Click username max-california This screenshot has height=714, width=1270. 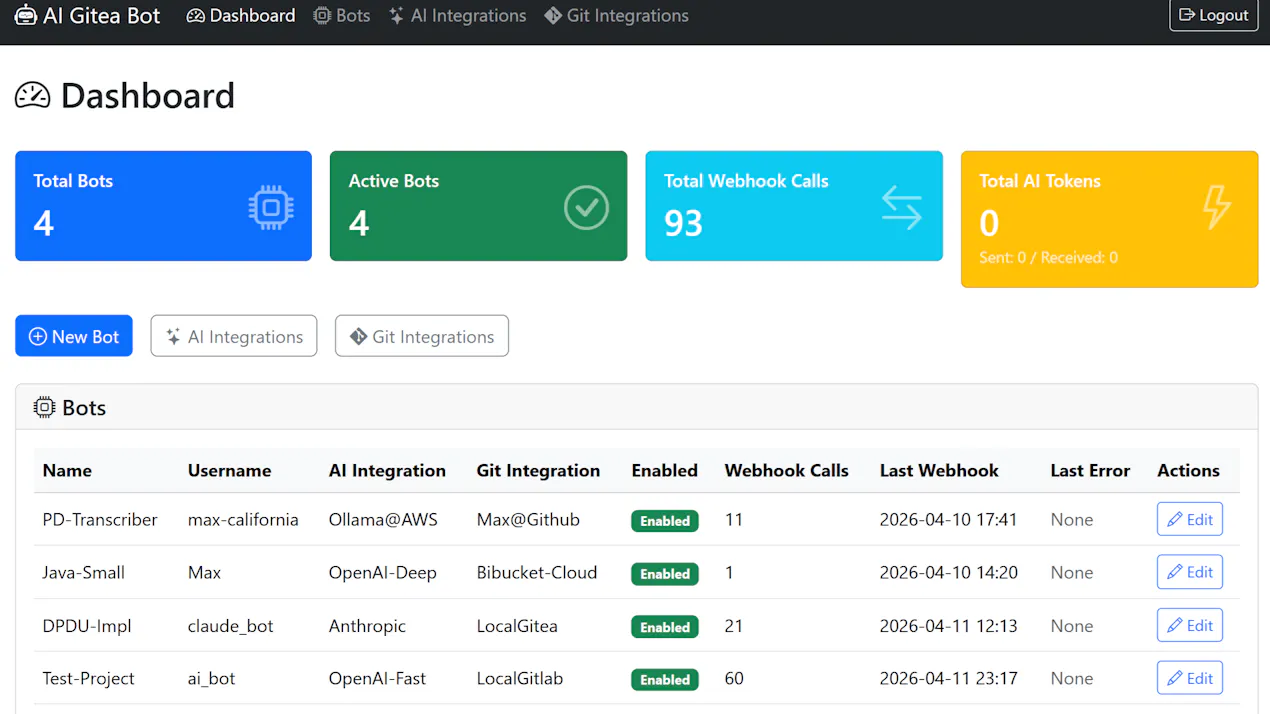tap(243, 519)
